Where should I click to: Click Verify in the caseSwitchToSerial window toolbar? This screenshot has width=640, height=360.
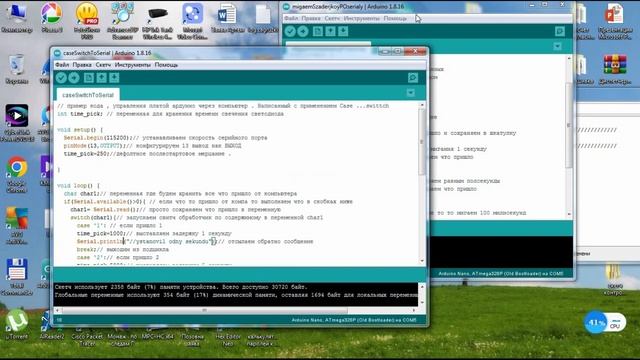pos(61,78)
